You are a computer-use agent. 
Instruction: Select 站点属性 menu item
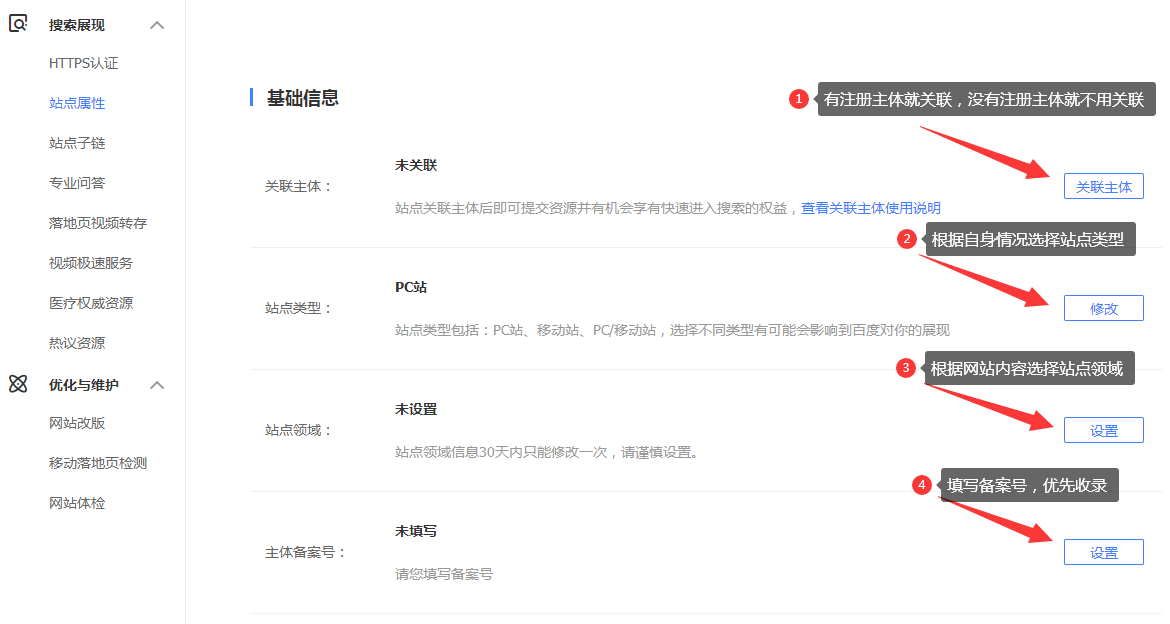pos(77,103)
